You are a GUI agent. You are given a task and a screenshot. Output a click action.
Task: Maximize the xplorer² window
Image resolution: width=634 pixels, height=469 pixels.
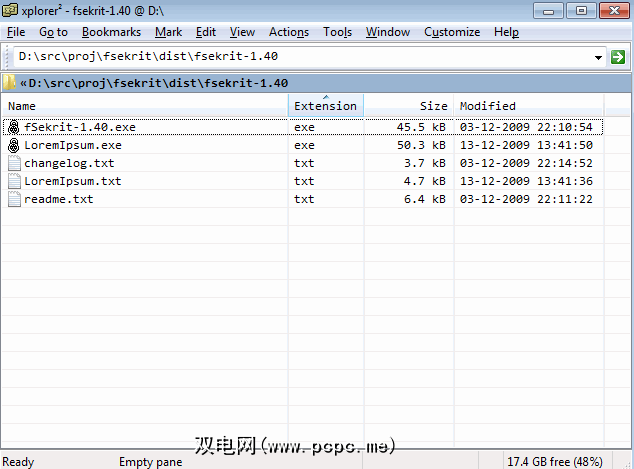[581, 11]
